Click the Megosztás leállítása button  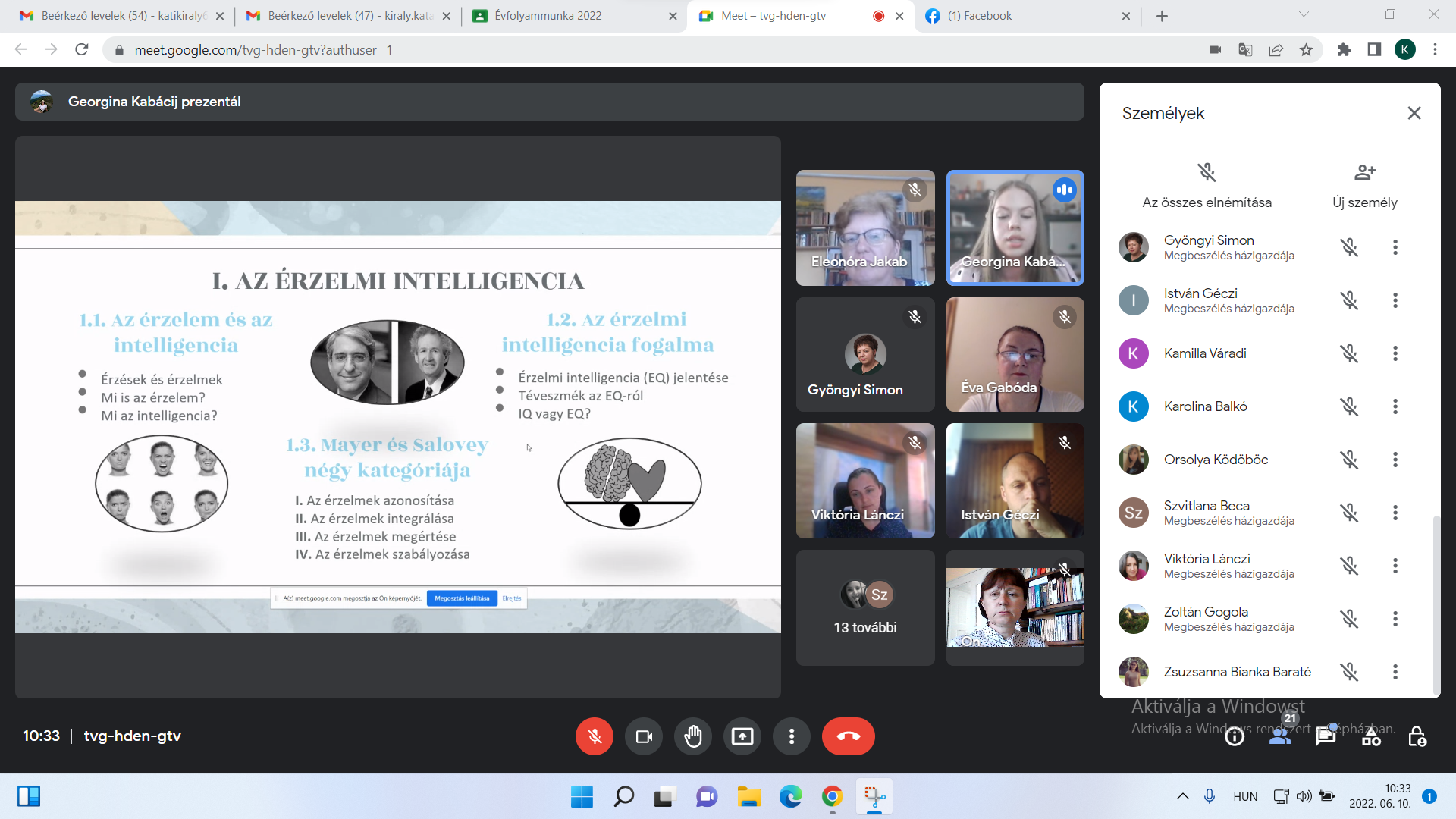[x=462, y=598]
